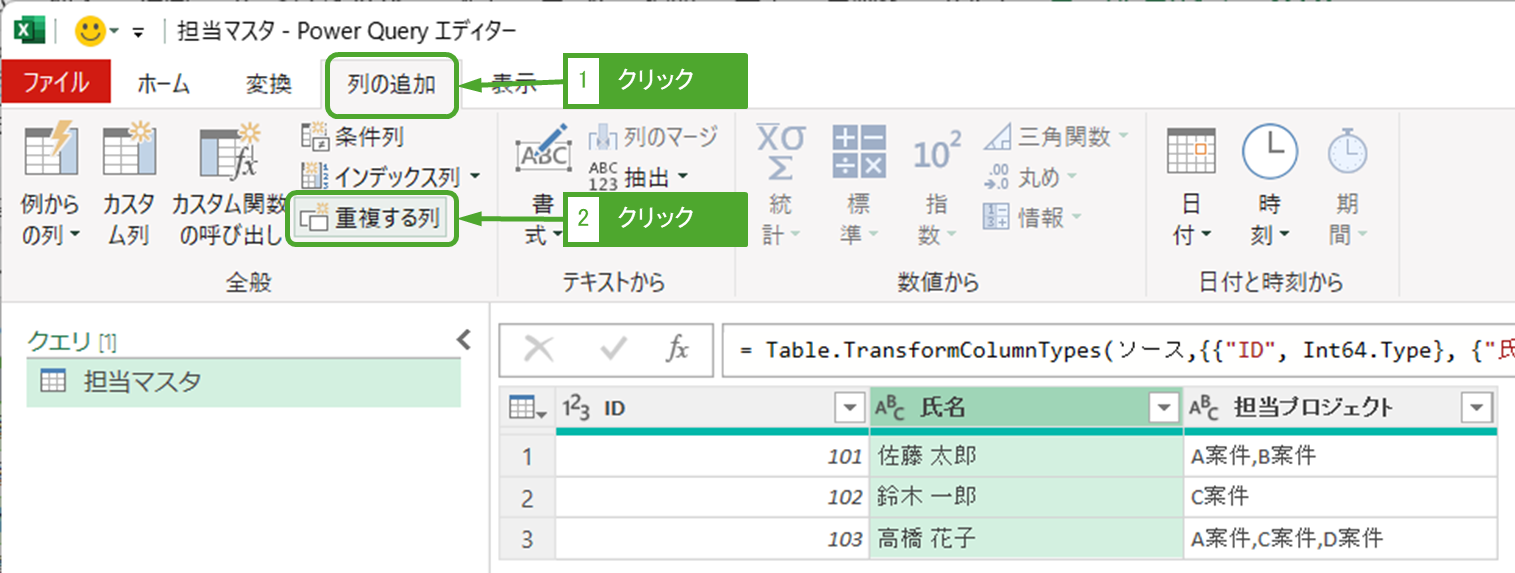Open the ファイル (File) tab
1515x573 pixels.
pos(56,84)
